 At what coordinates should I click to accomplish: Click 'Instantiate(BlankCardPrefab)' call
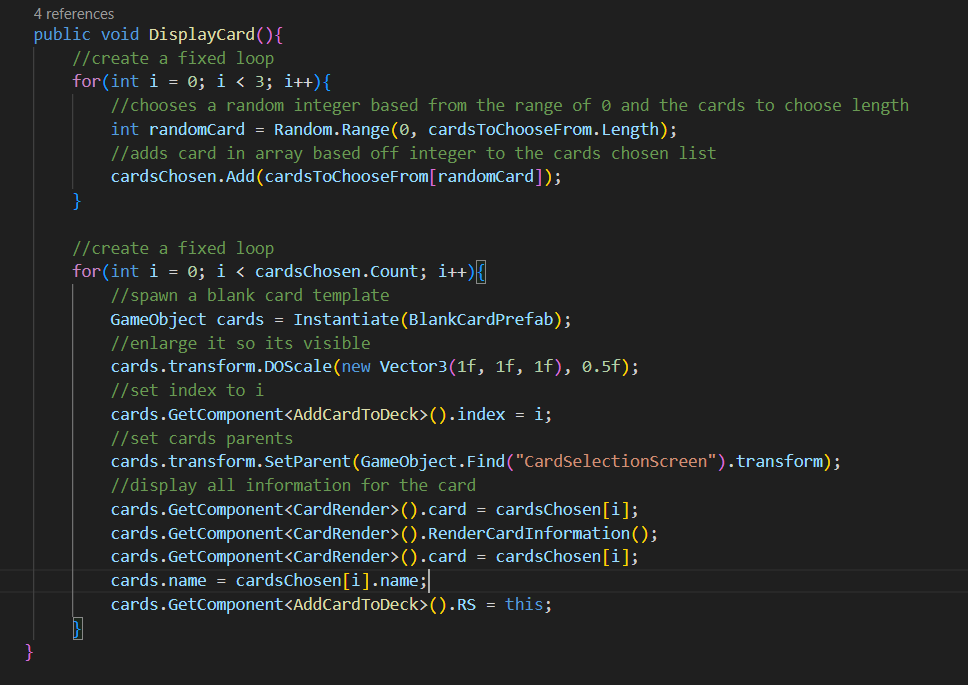pos(427,320)
